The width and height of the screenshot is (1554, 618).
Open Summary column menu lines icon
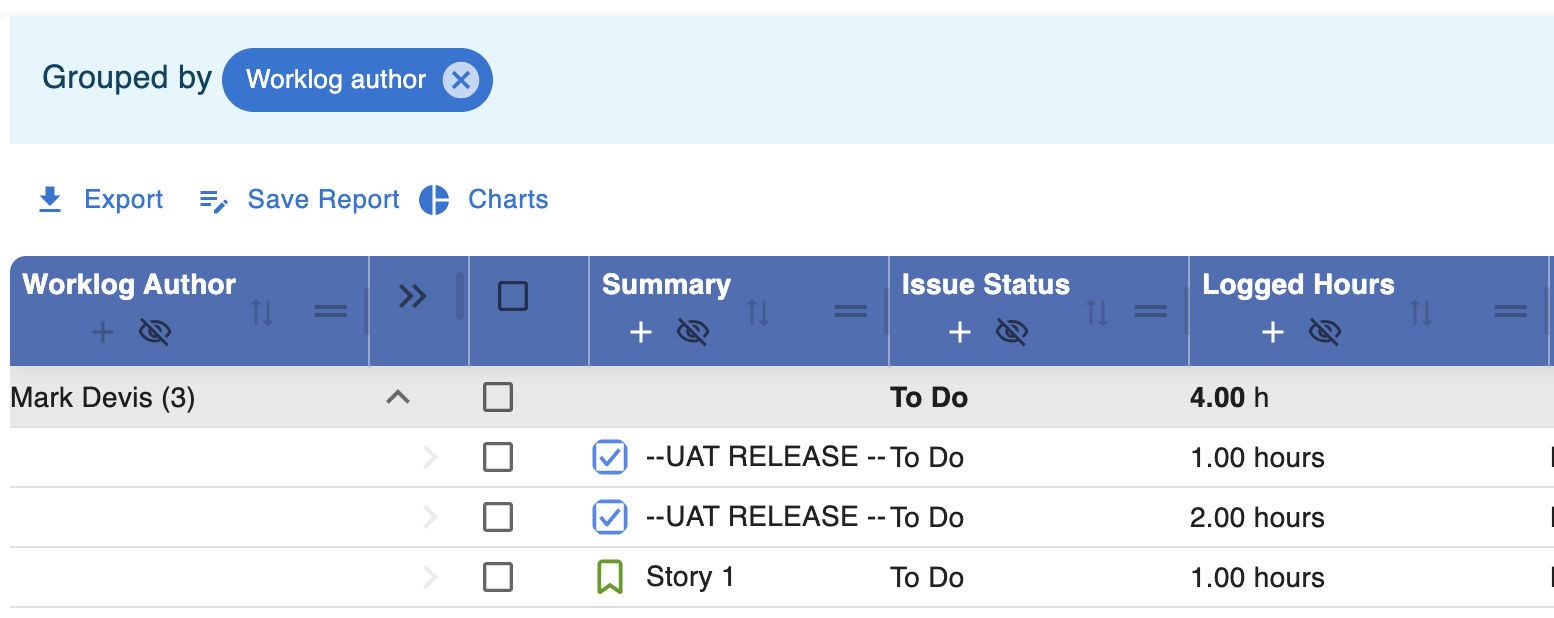[851, 312]
